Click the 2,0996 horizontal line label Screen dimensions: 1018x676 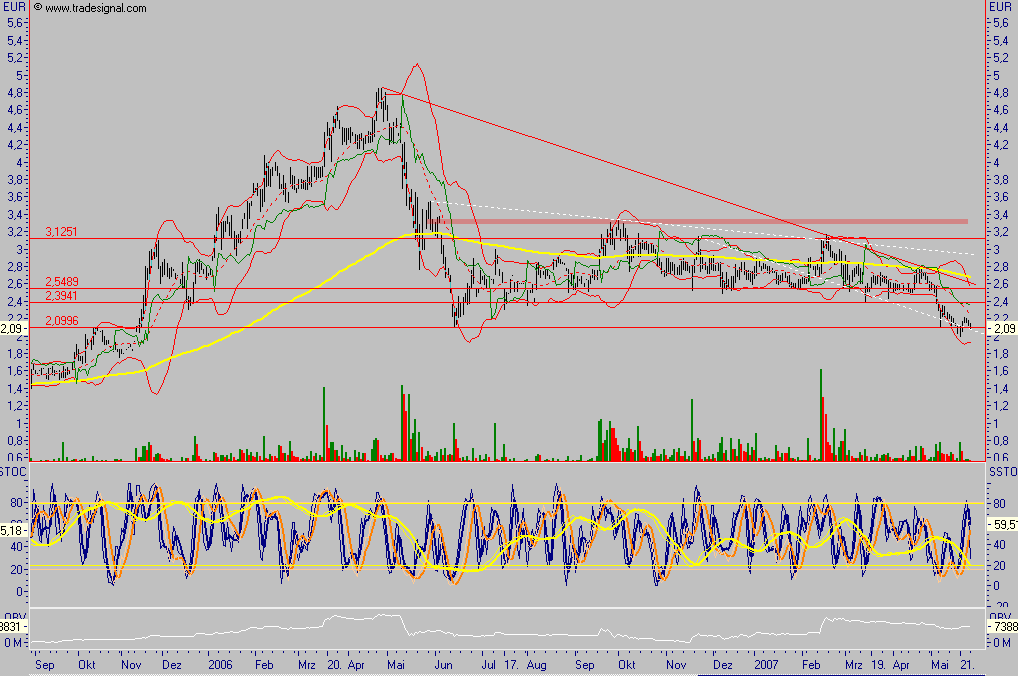pyautogui.click(x=62, y=321)
